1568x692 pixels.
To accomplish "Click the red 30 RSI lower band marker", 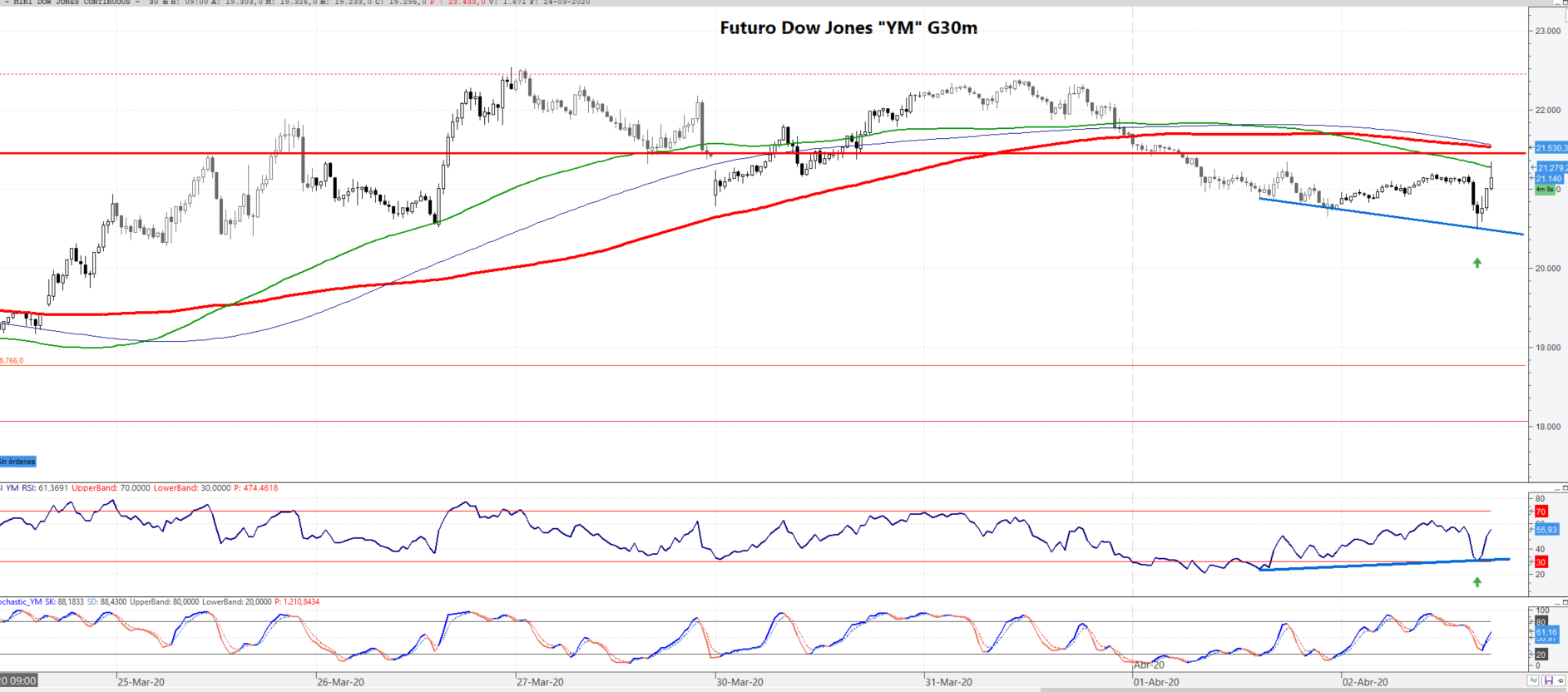I will point(1541,562).
